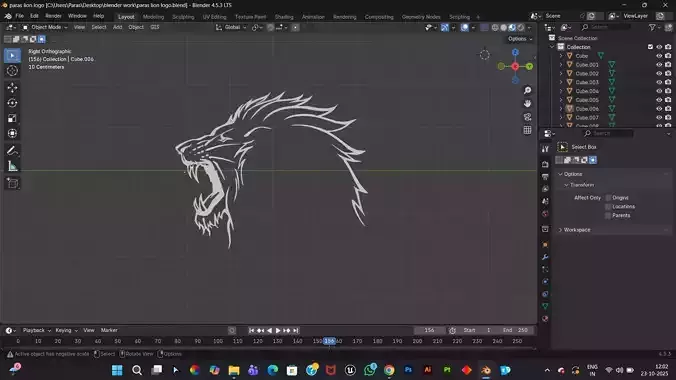This screenshot has width=676, height=380.
Task: Open the Tool properties tab icon
Action: coord(545,149)
